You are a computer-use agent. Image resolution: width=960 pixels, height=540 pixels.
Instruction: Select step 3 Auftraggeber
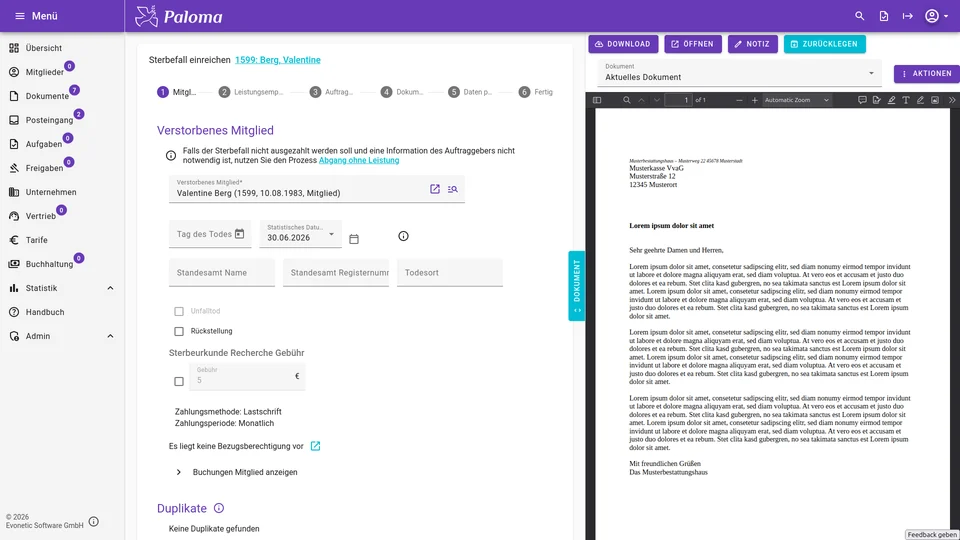[331, 92]
